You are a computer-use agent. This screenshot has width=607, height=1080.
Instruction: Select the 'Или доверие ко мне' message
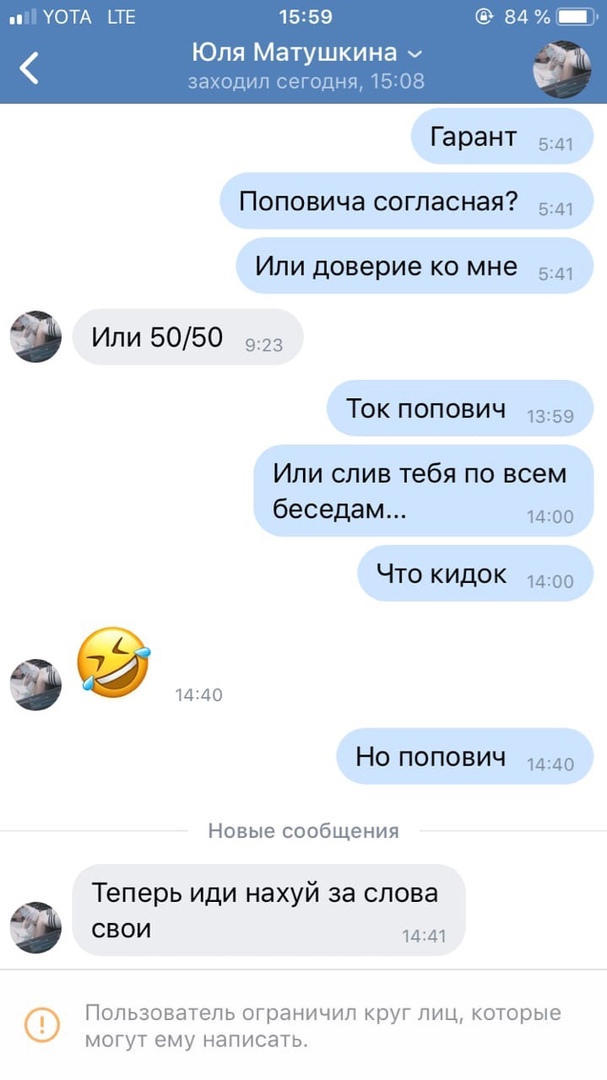tap(415, 266)
